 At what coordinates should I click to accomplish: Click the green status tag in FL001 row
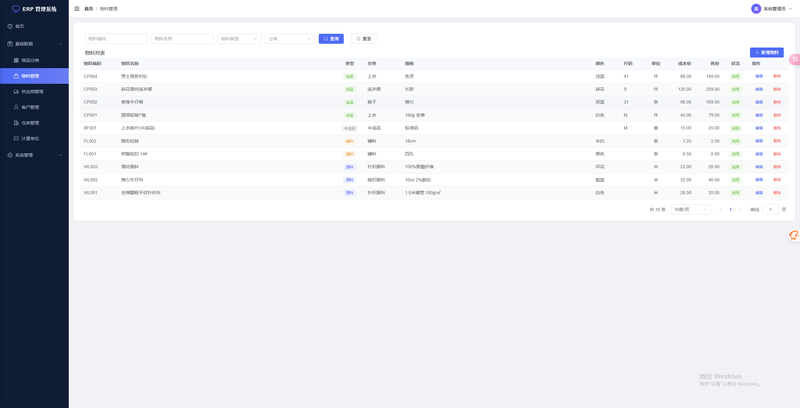735,154
